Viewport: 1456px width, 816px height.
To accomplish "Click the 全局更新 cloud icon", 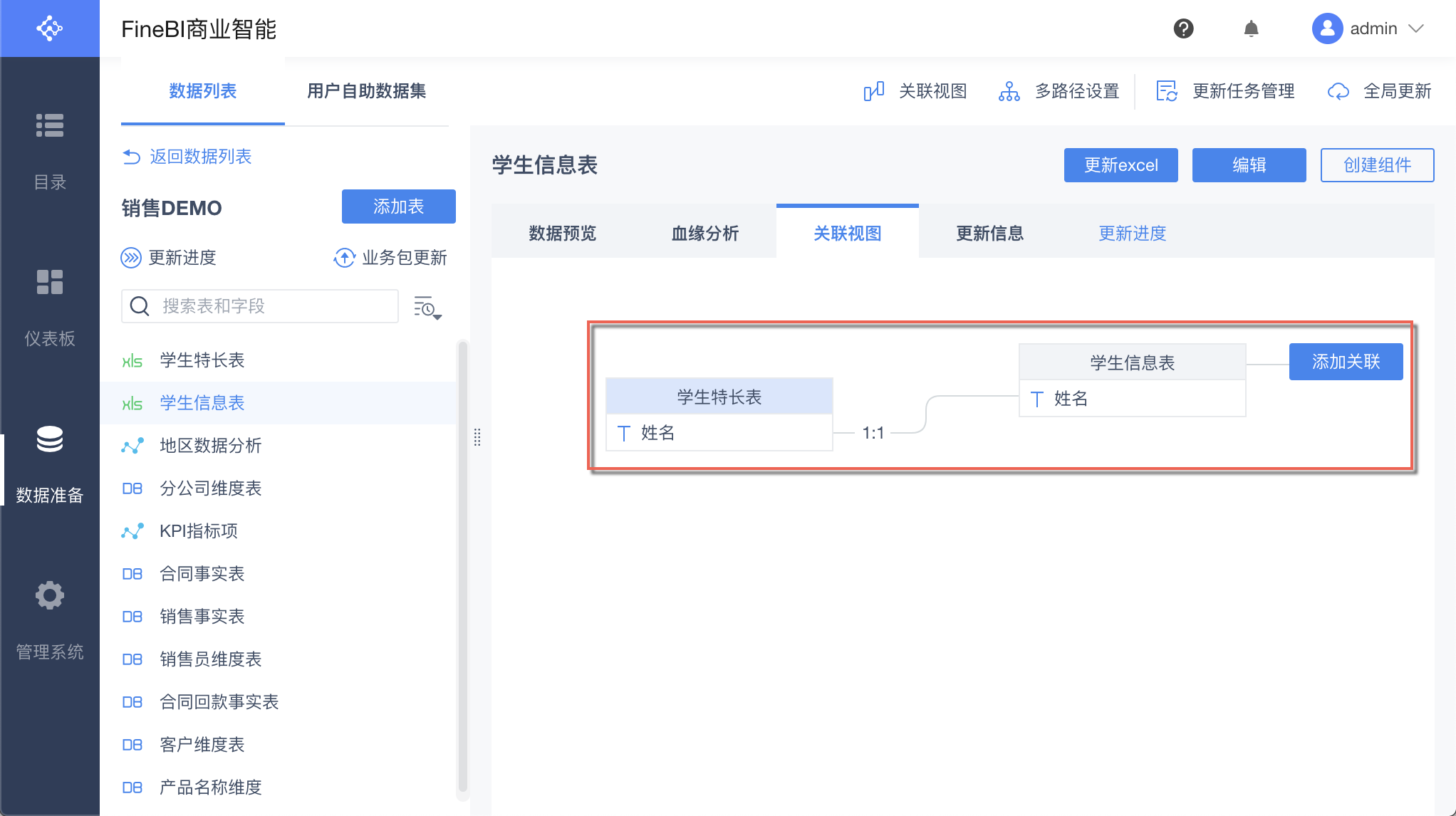I will tap(1338, 91).
